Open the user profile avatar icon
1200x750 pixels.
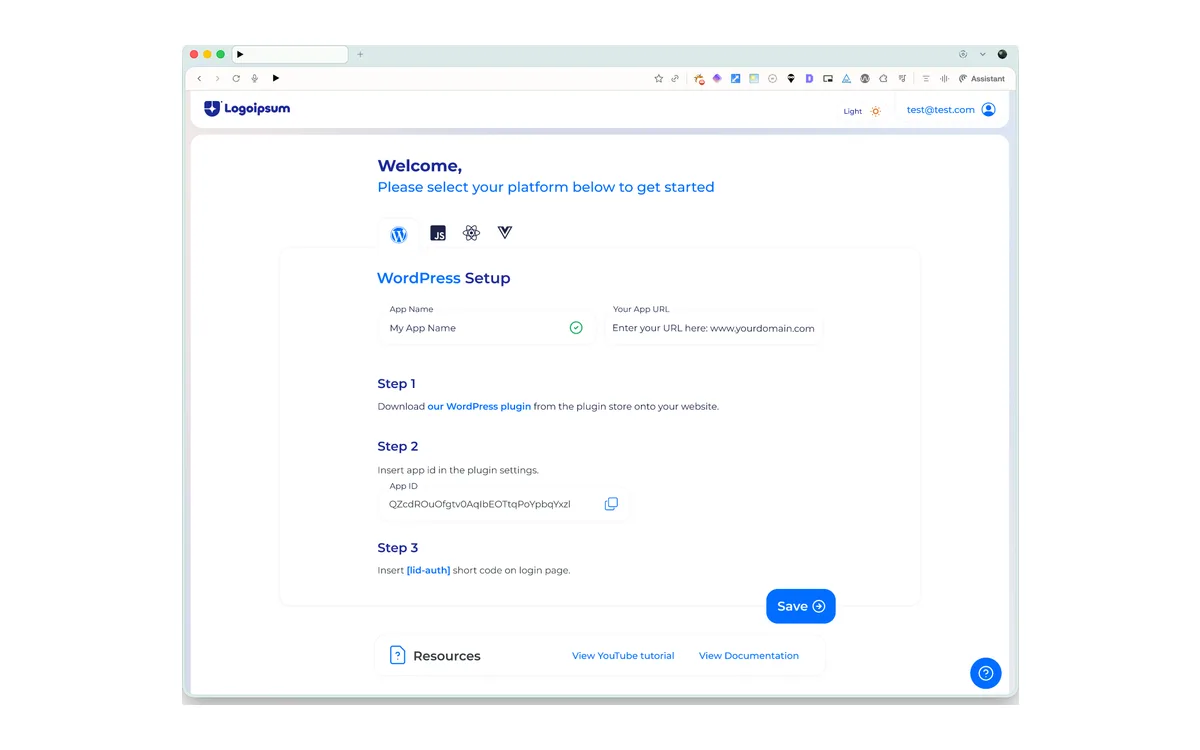coord(988,110)
